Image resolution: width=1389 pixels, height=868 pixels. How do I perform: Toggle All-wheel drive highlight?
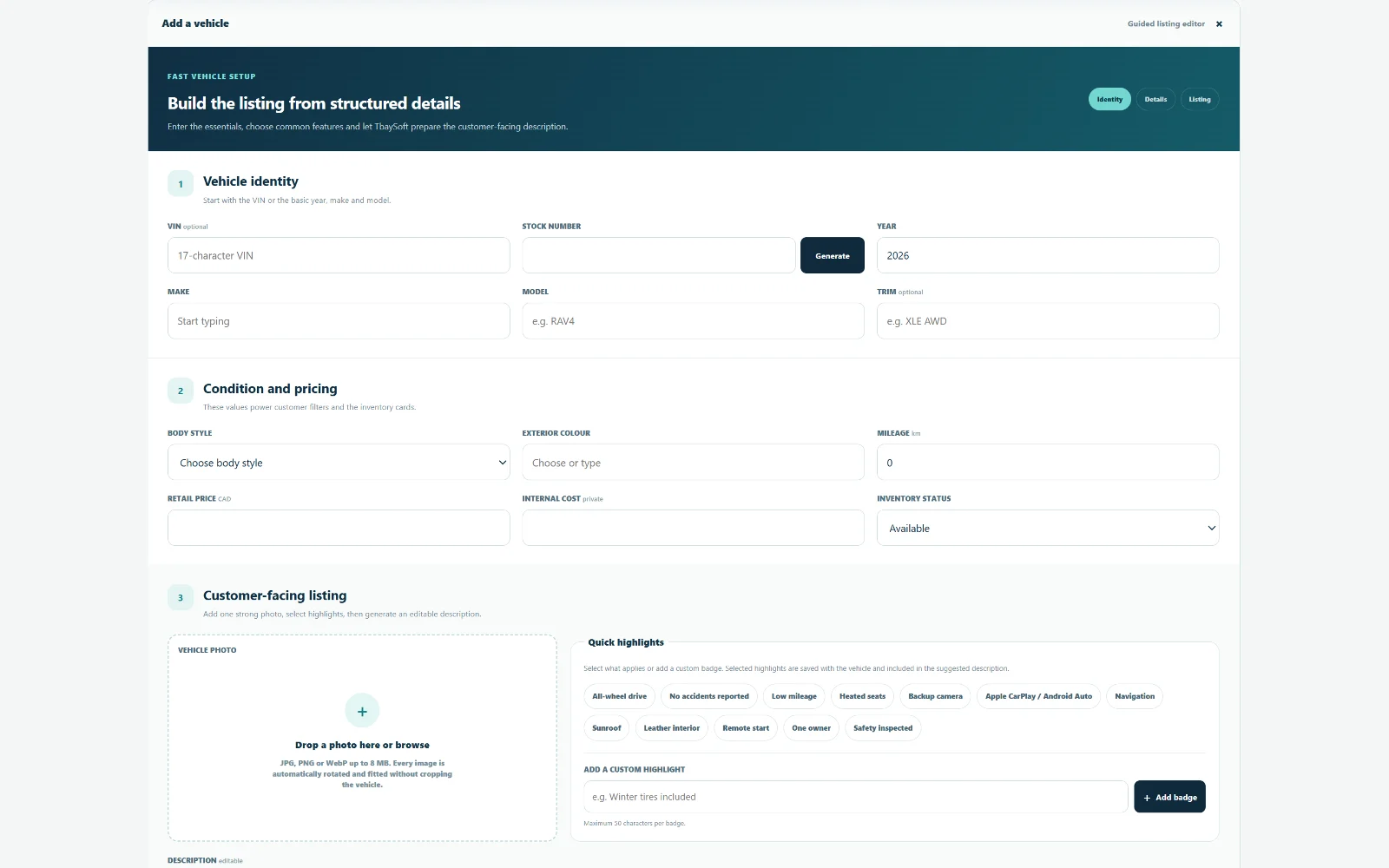[x=619, y=696]
